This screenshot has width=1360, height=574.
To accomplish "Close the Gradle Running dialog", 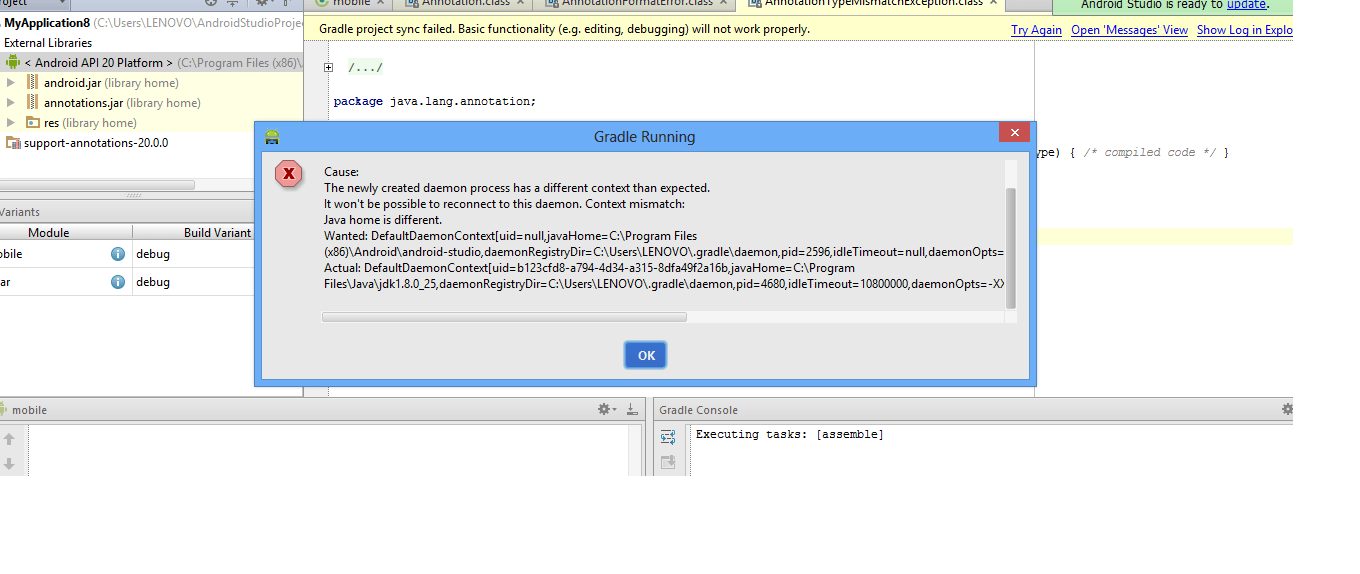I will pyautogui.click(x=1014, y=133).
